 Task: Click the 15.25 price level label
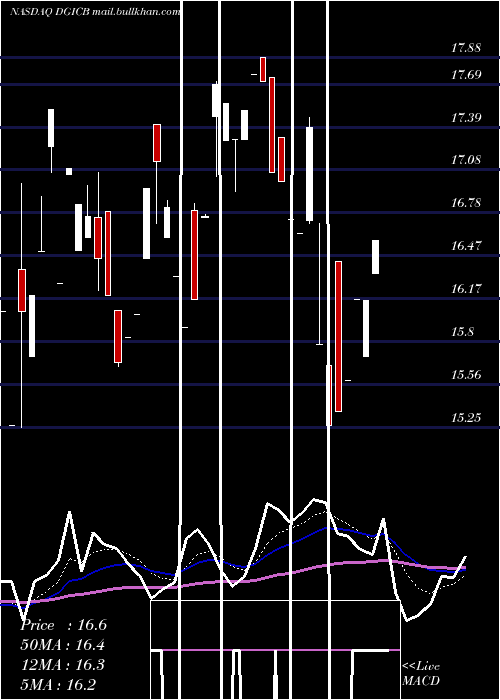pos(466,418)
